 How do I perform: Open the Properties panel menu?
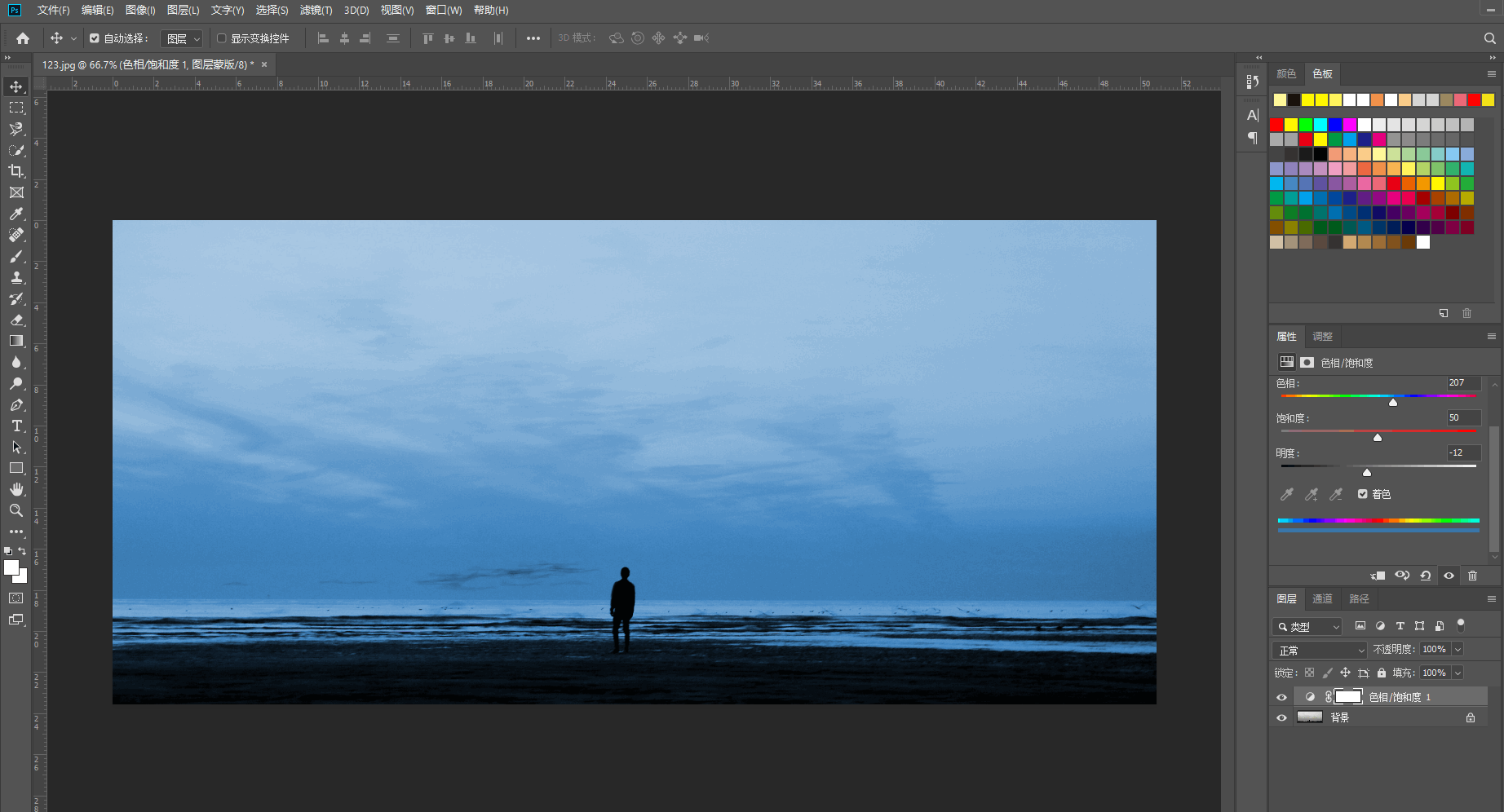coord(1492,336)
